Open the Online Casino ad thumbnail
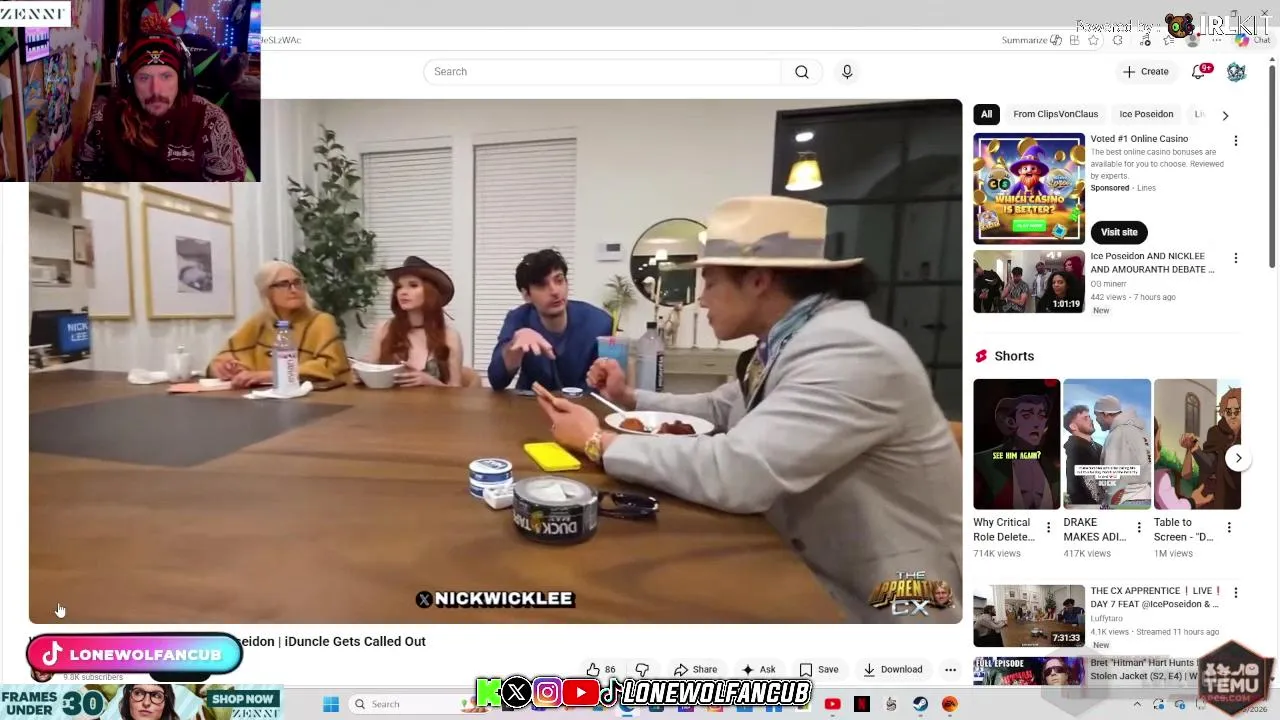Screen dimensions: 1280x720 [1029, 188]
